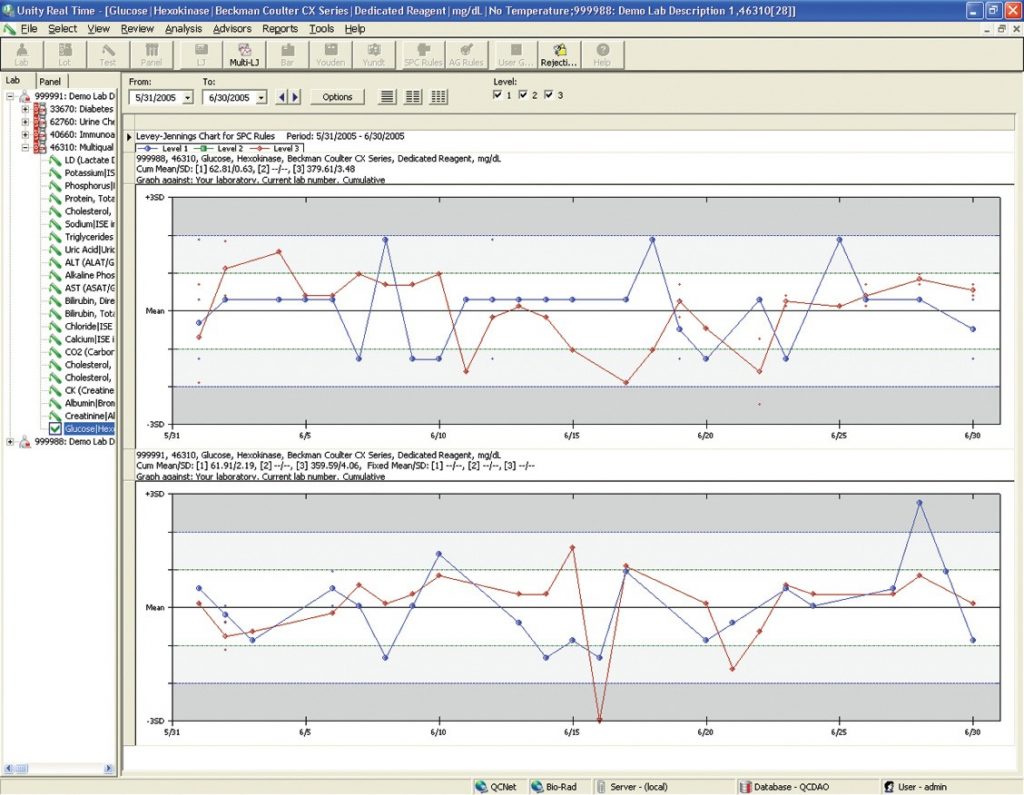The width and height of the screenshot is (1024, 795).
Task: Open the Yundt chart tool
Action: [x=374, y=54]
